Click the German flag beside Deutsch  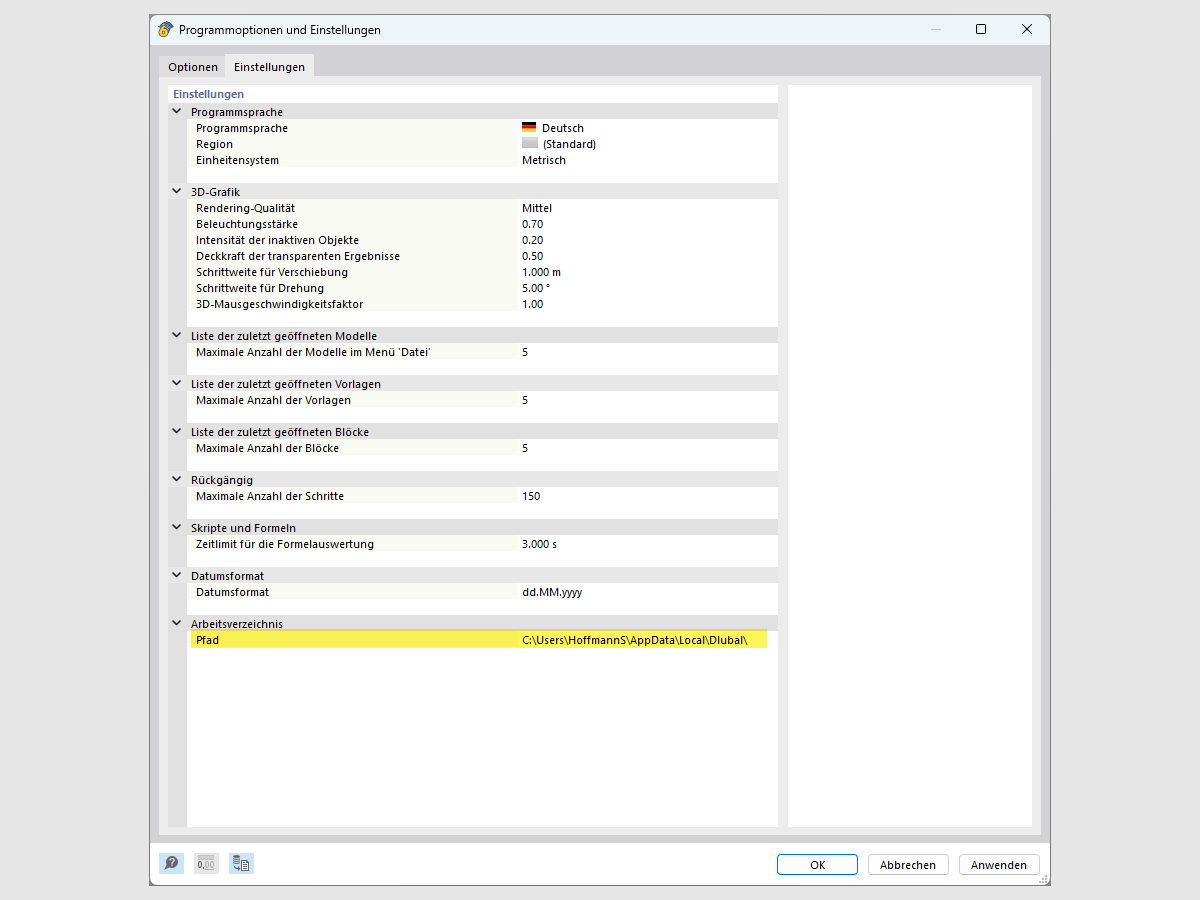tap(529, 127)
